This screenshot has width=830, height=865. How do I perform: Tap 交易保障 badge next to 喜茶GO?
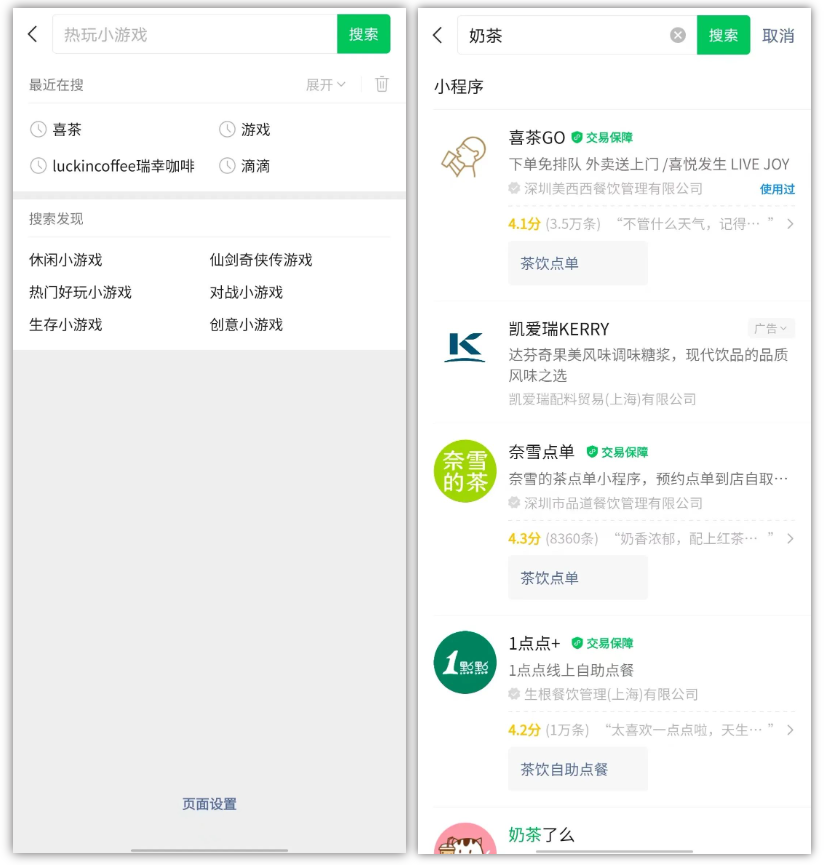tap(602, 137)
